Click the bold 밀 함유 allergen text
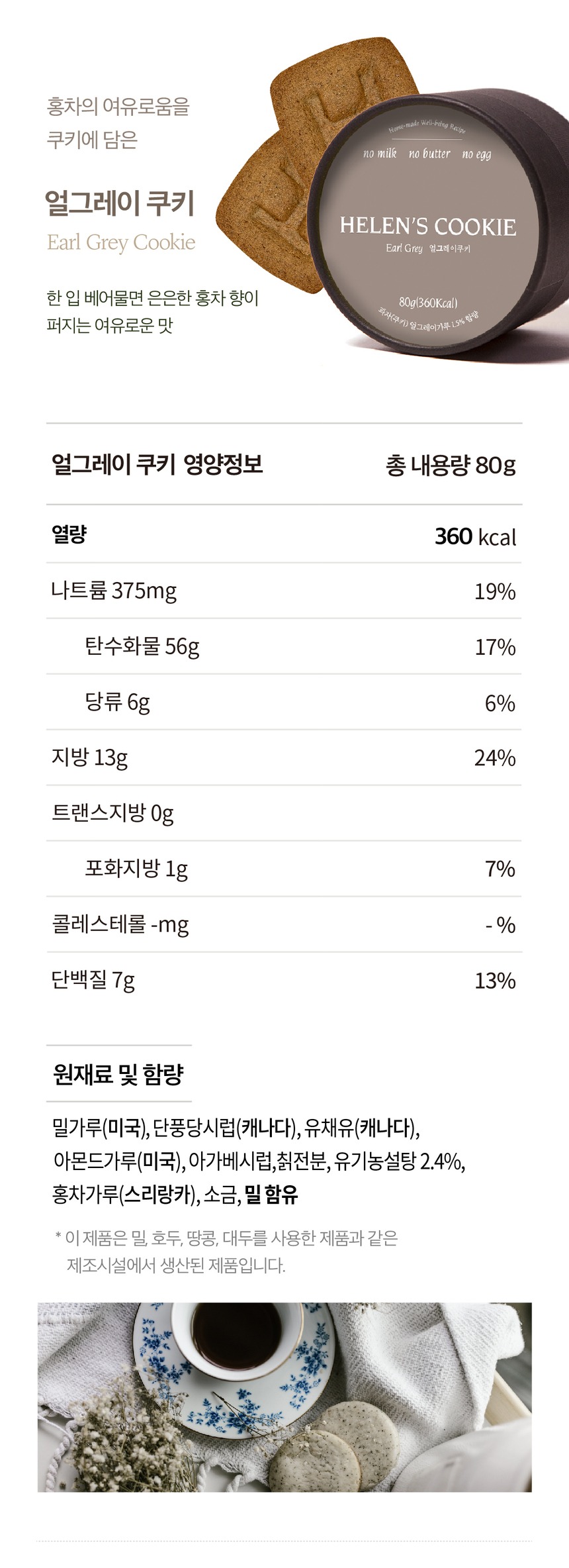The width and height of the screenshot is (569, 1568). pos(271,1194)
